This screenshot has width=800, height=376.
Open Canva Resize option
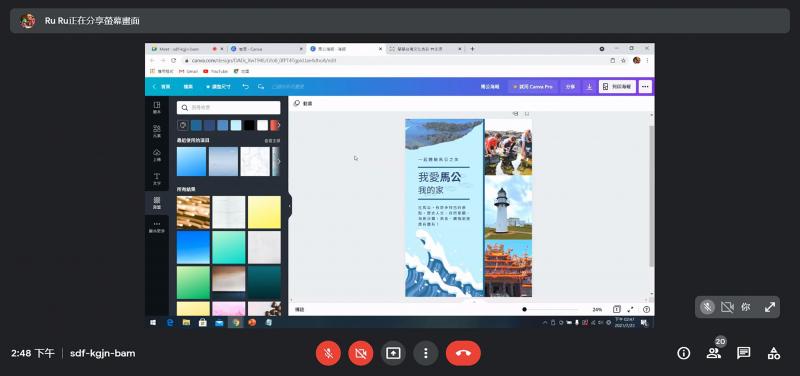point(218,87)
